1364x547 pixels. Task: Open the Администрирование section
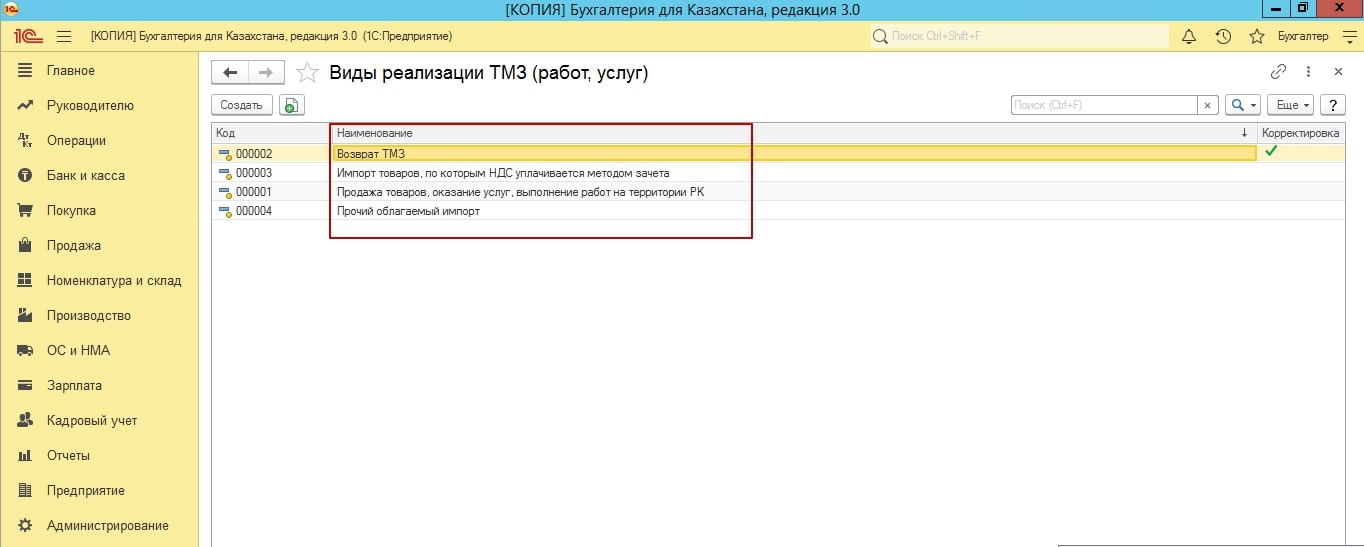tap(107, 526)
